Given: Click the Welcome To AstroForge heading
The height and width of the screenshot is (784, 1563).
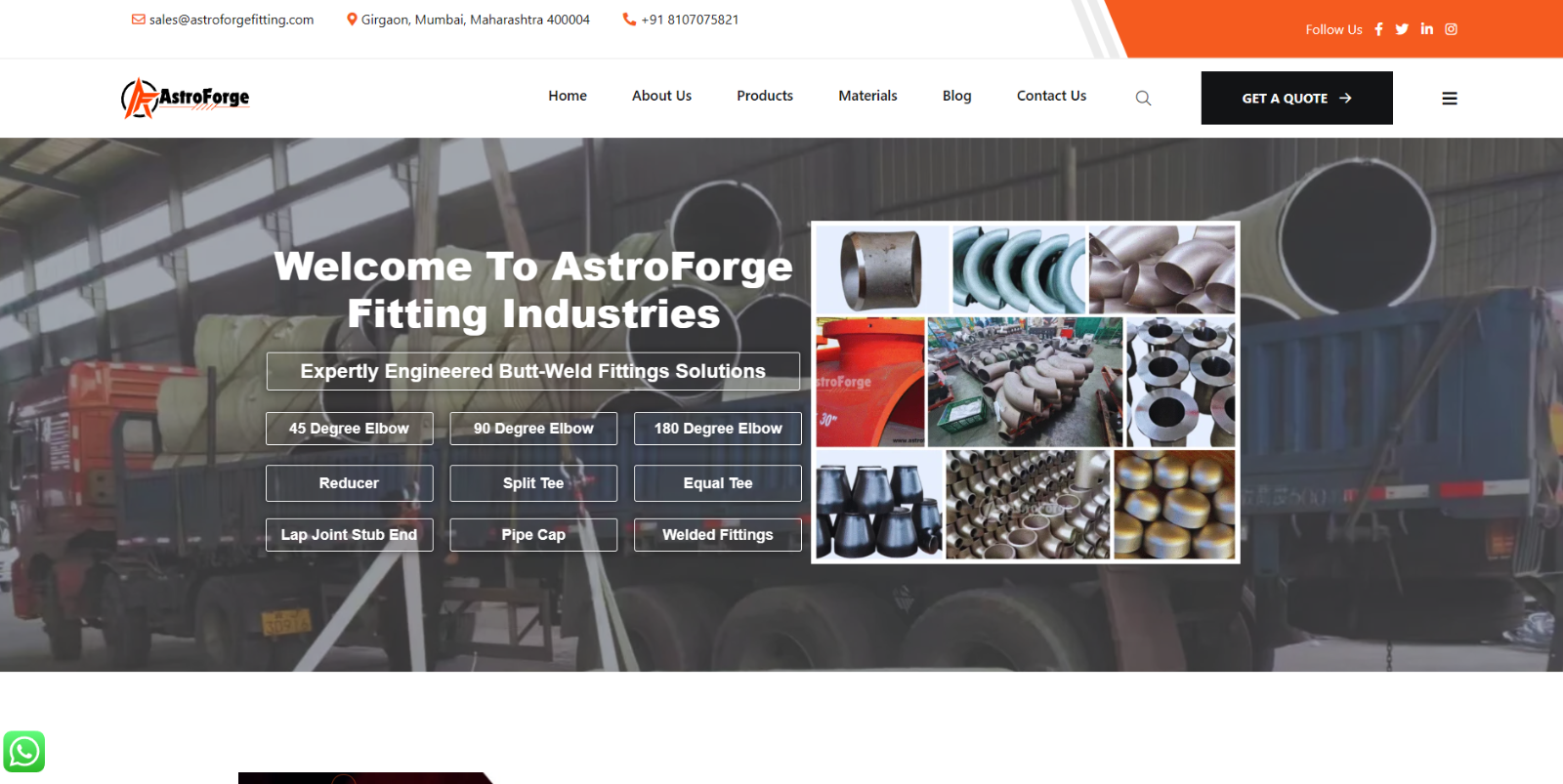Looking at the screenshot, I should [x=533, y=290].
